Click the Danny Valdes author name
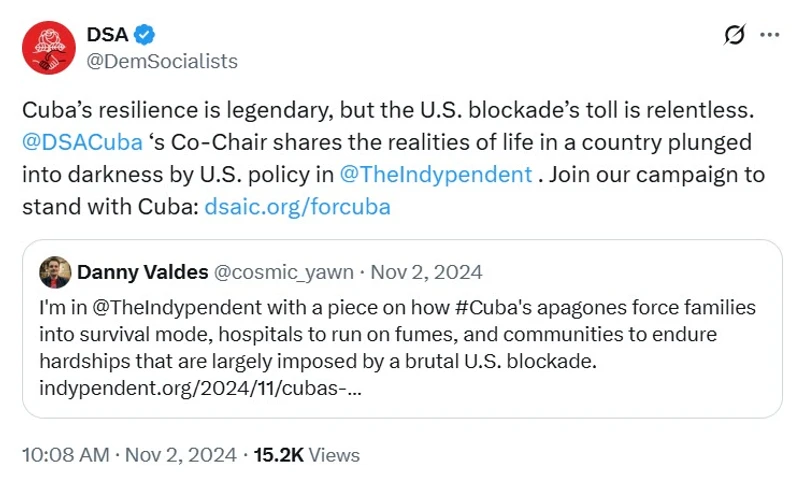 click(141, 272)
